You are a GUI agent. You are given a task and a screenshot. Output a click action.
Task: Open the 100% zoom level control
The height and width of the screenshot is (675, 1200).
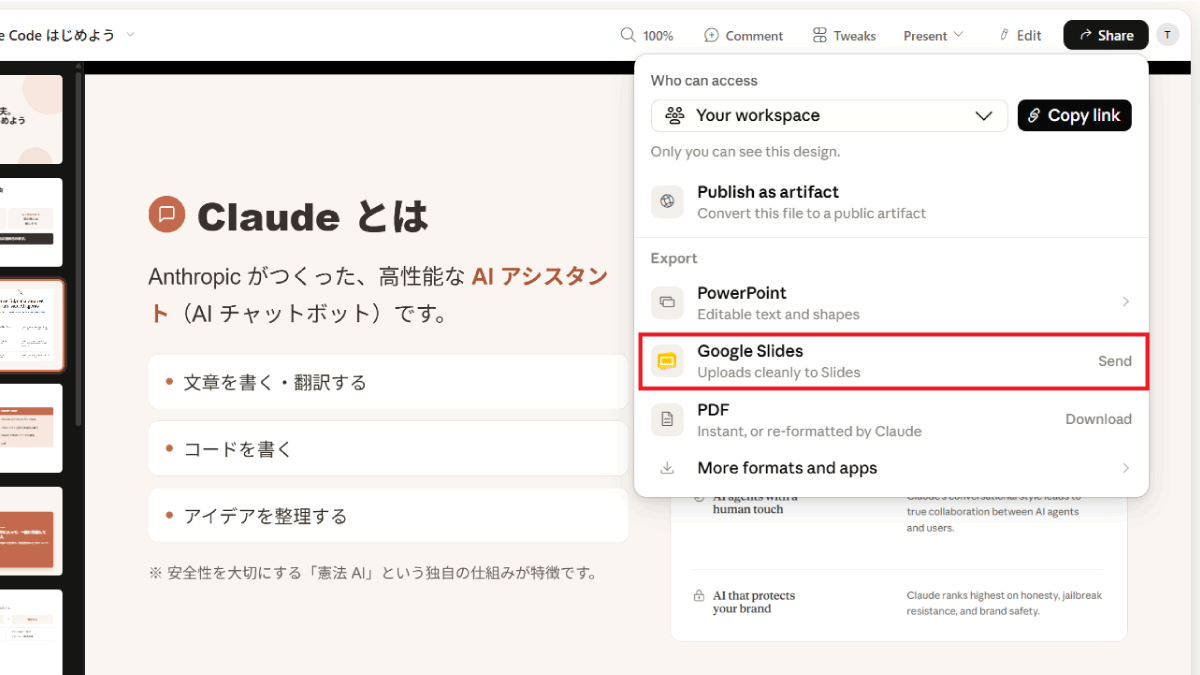click(x=658, y=36)
